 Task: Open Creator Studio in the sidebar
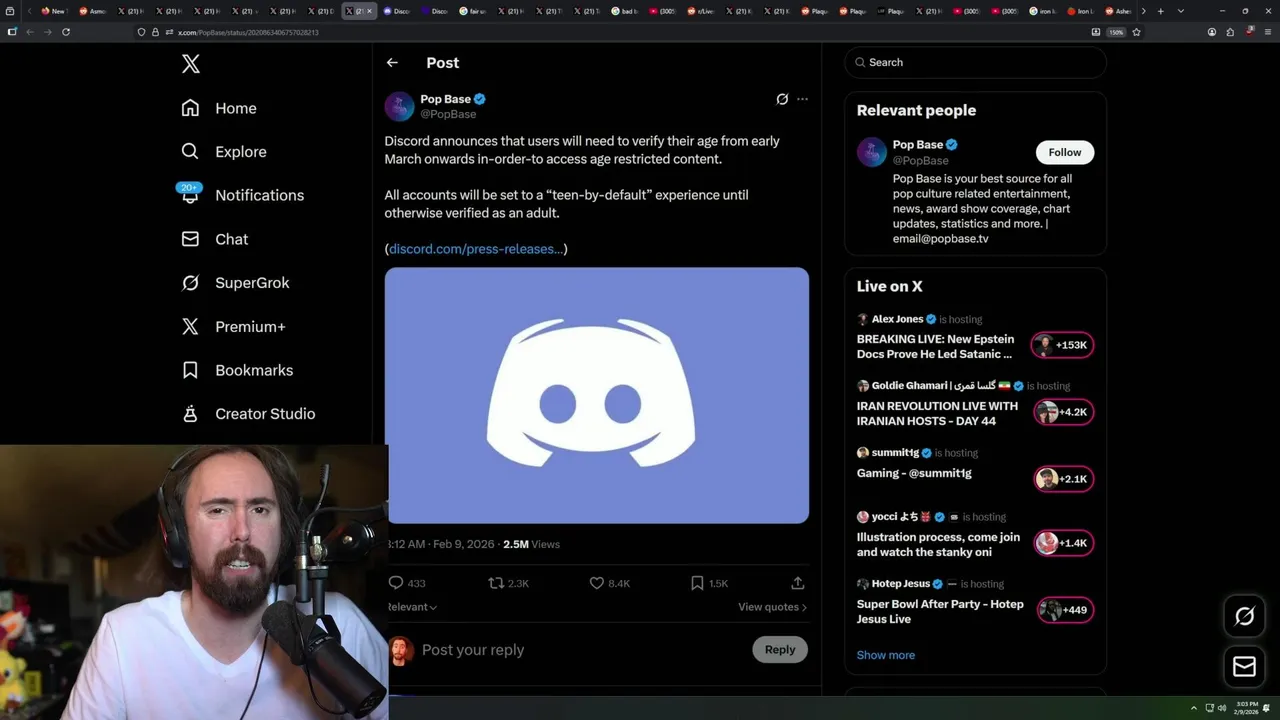coord(248,414)
